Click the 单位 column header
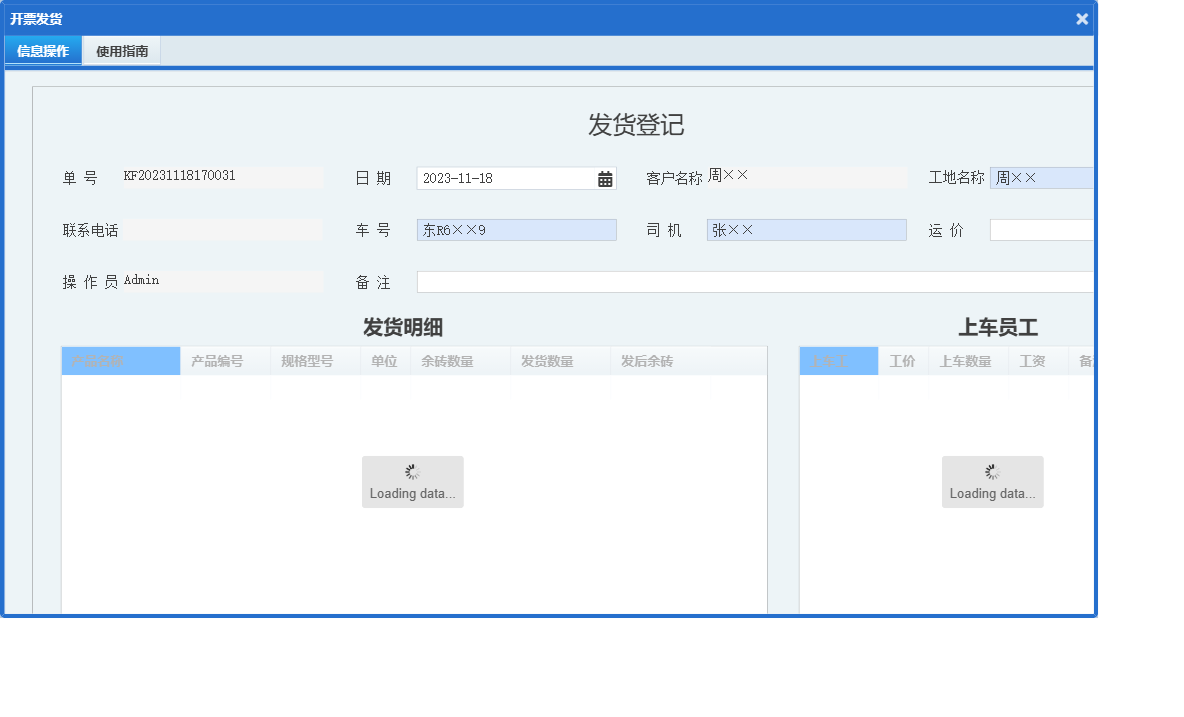 tap(385, 360)
